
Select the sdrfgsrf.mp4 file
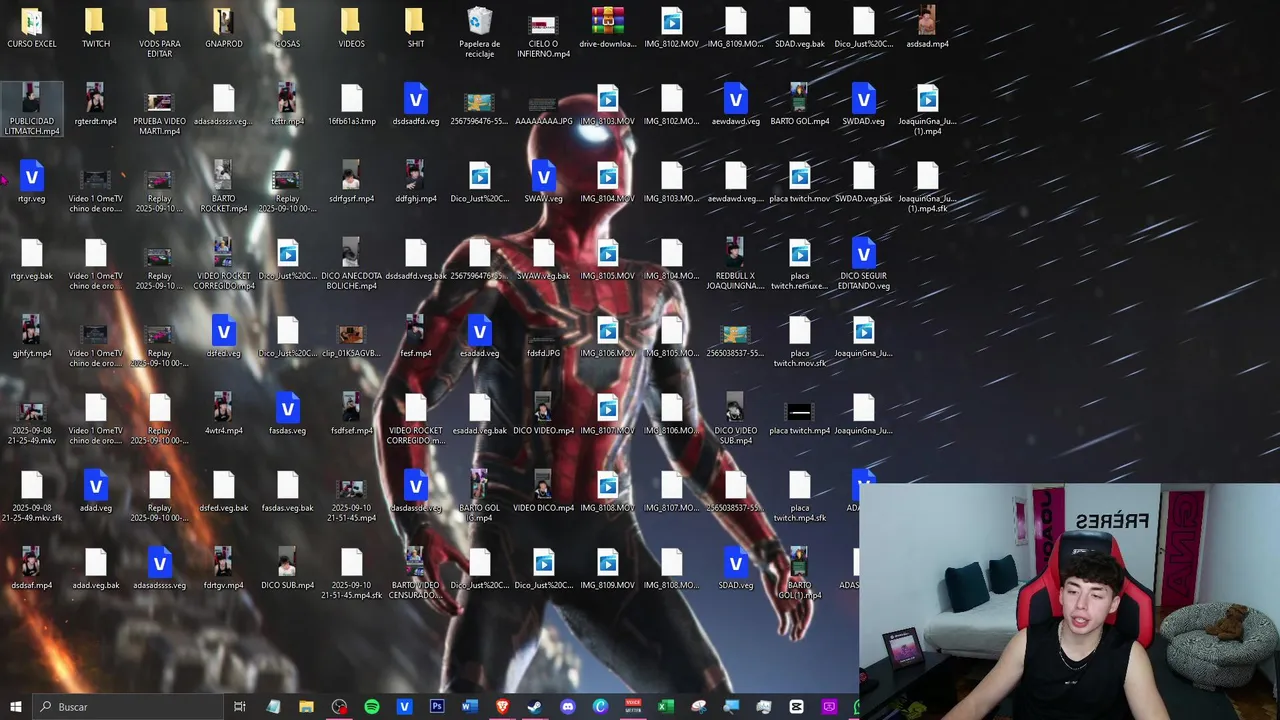point(351,182)
